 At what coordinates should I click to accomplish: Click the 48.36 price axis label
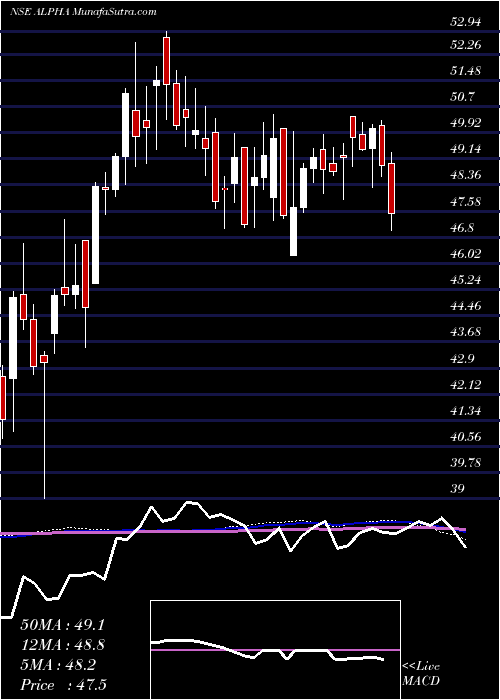click(465, 175)
